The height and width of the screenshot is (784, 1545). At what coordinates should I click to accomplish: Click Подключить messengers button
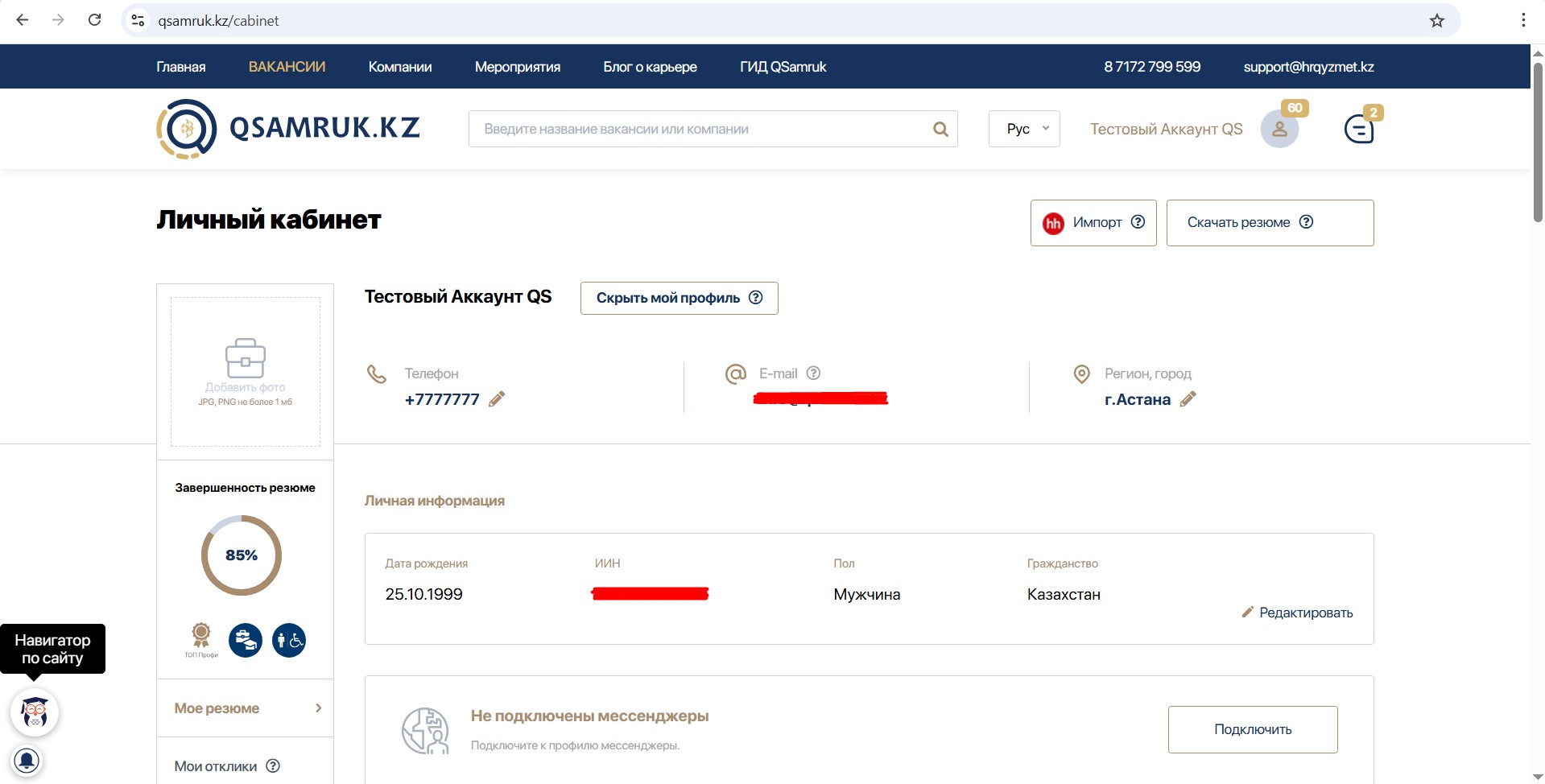point(1253,729)
